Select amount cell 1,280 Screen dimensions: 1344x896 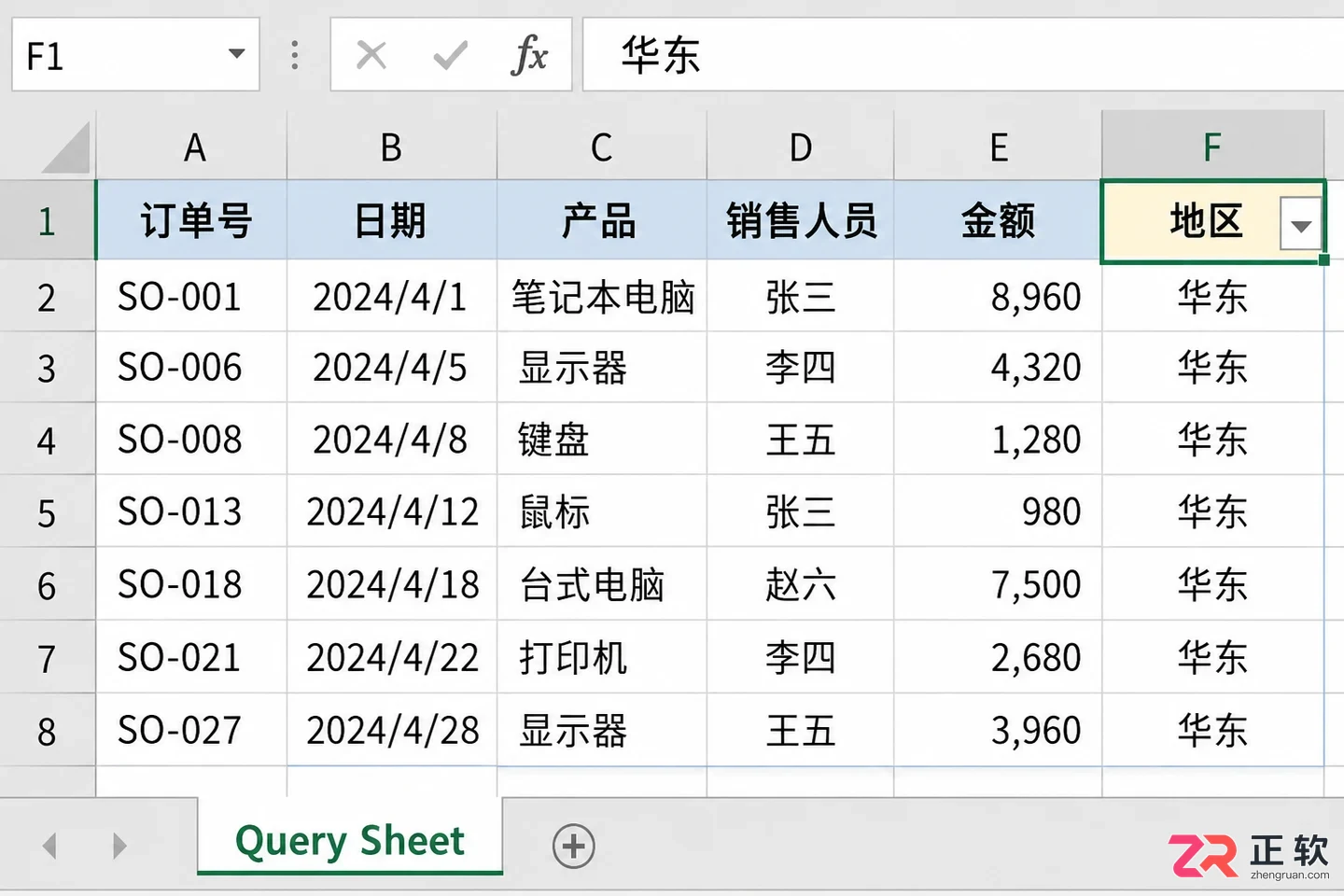coord(998,440)
